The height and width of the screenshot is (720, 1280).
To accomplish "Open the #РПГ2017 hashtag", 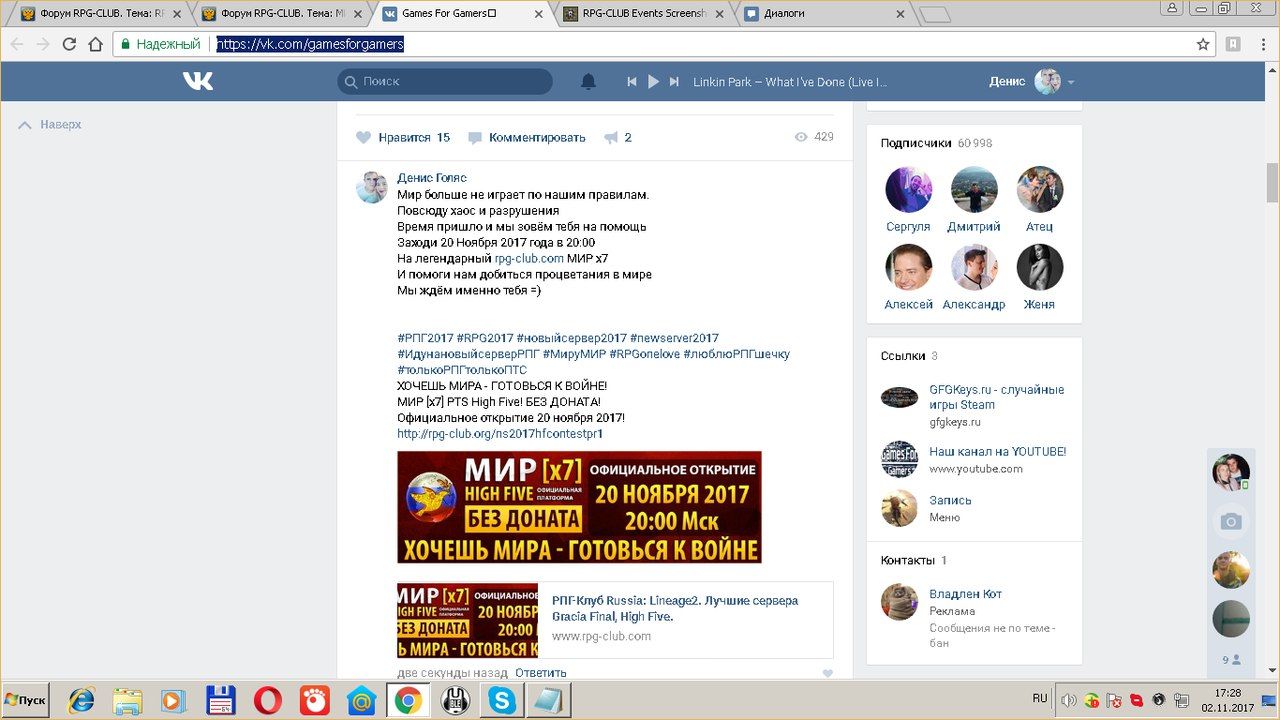I will click(x=425, y=338).
